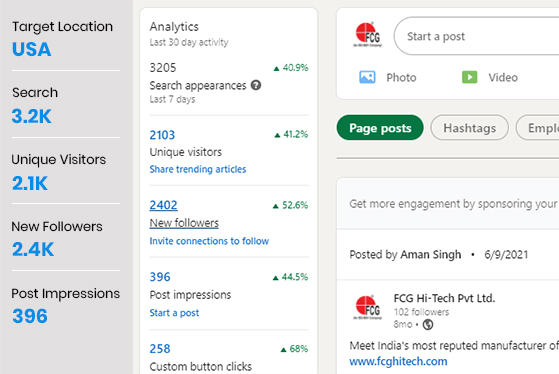
Task: Click the Photo image icon
Action: [367, 77]
